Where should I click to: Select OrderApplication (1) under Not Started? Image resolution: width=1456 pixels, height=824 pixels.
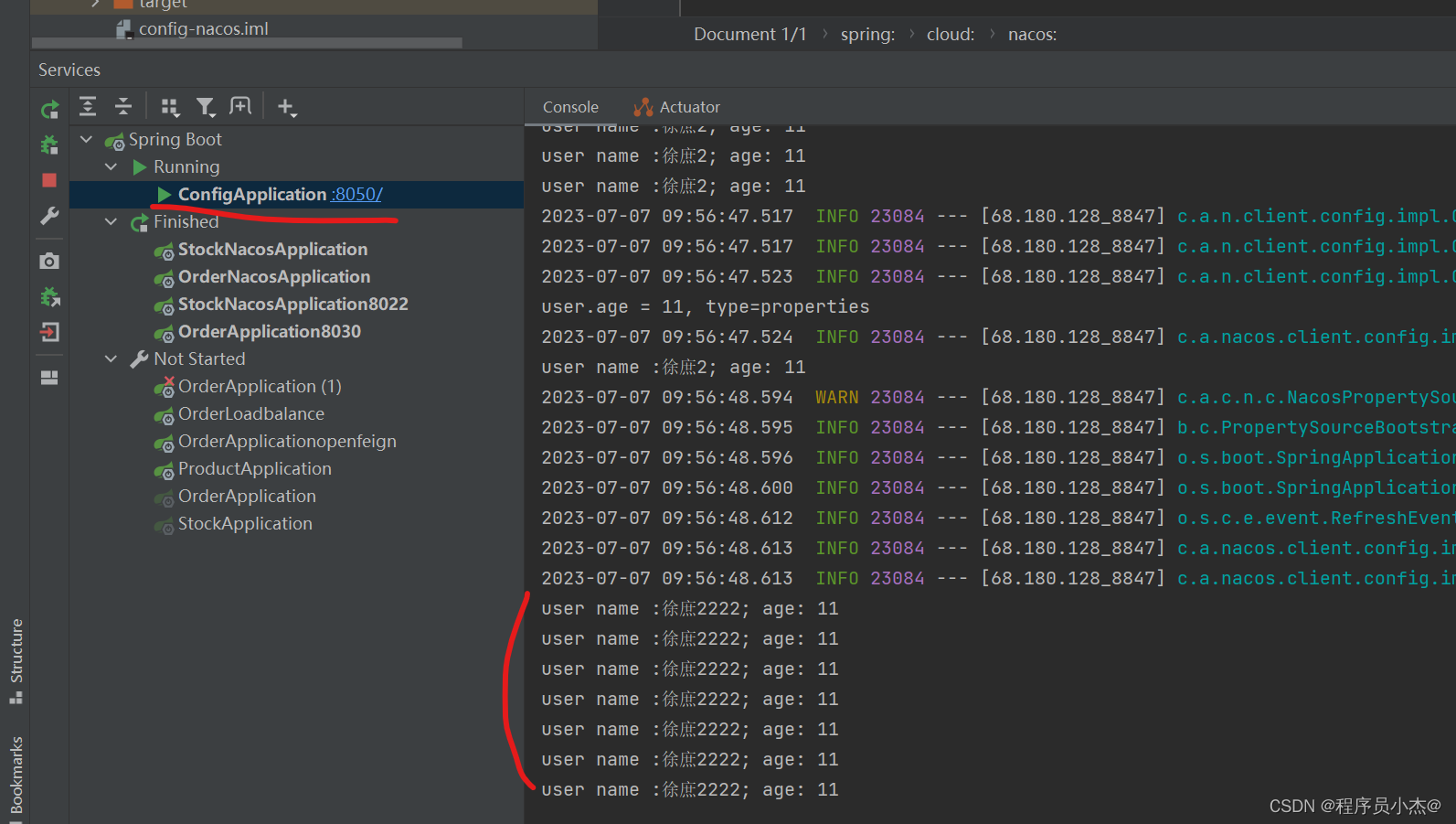coord(260,386)
